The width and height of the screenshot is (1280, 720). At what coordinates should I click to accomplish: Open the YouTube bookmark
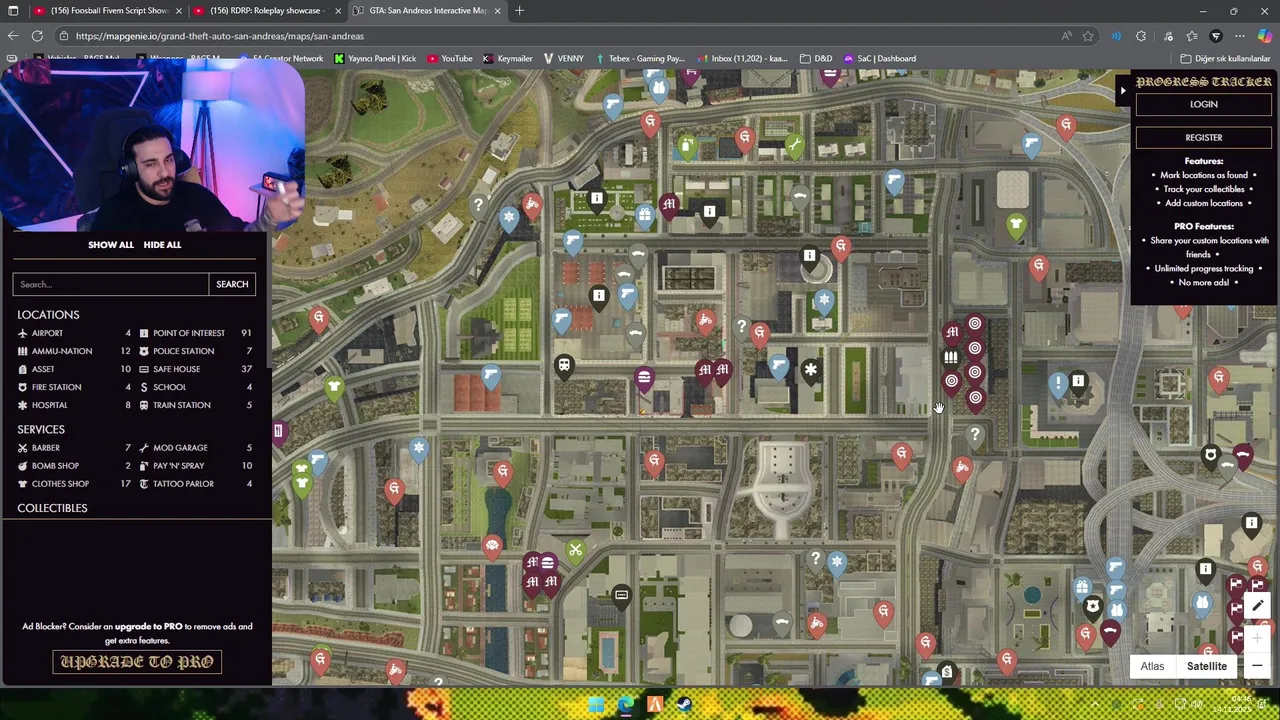(450, 58)
